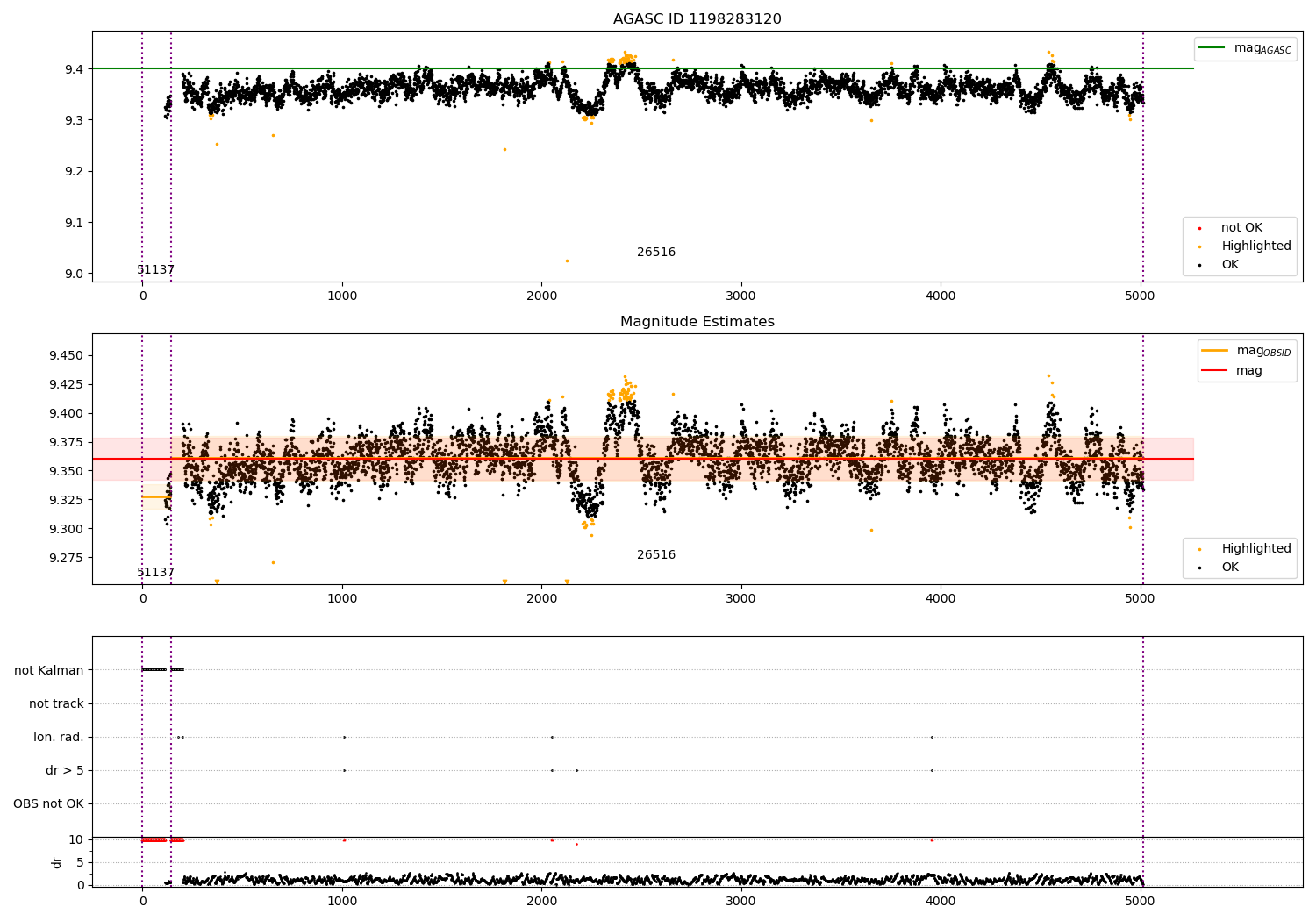Click the '9.400' y-axis tick label

point(66,413)
